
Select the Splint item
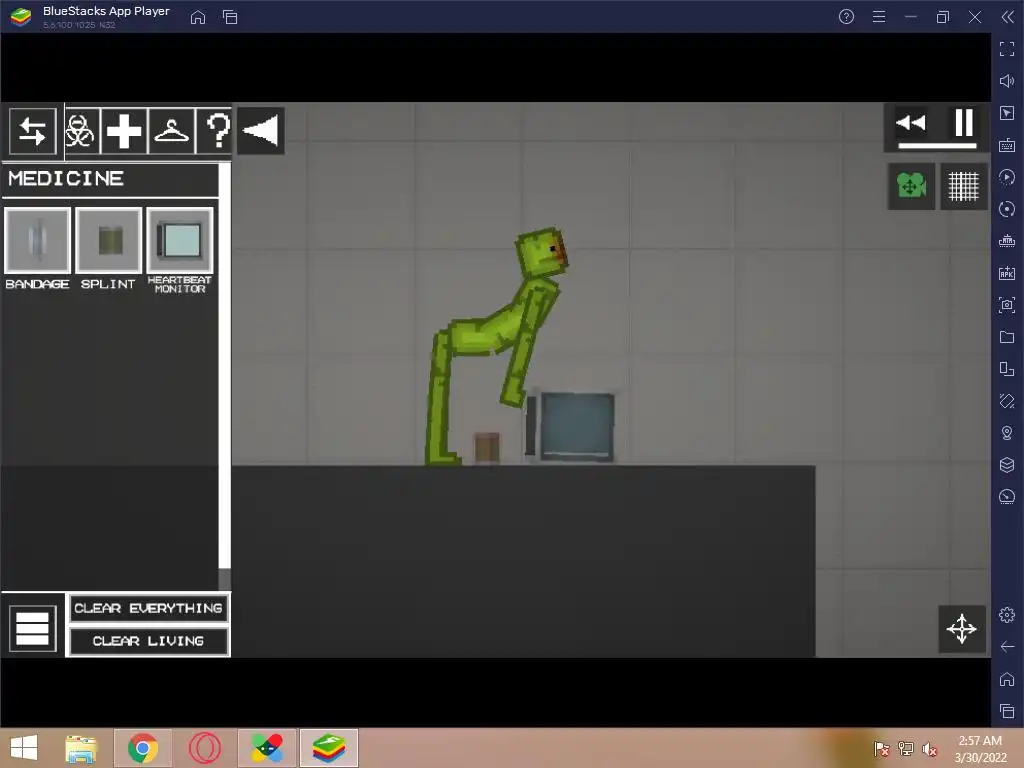(x=108, y=240)
